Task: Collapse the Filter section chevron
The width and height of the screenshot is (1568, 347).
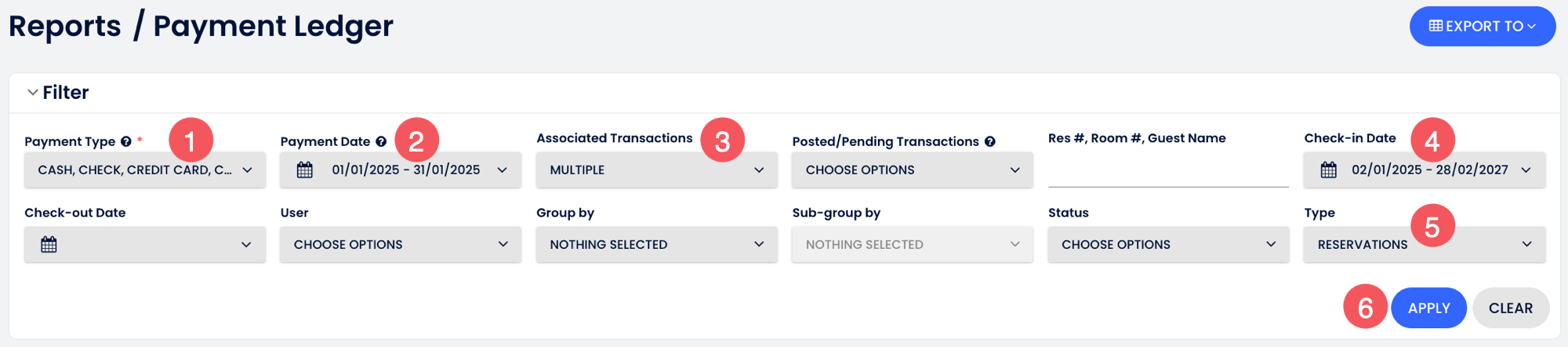Action: click(33, 93)
